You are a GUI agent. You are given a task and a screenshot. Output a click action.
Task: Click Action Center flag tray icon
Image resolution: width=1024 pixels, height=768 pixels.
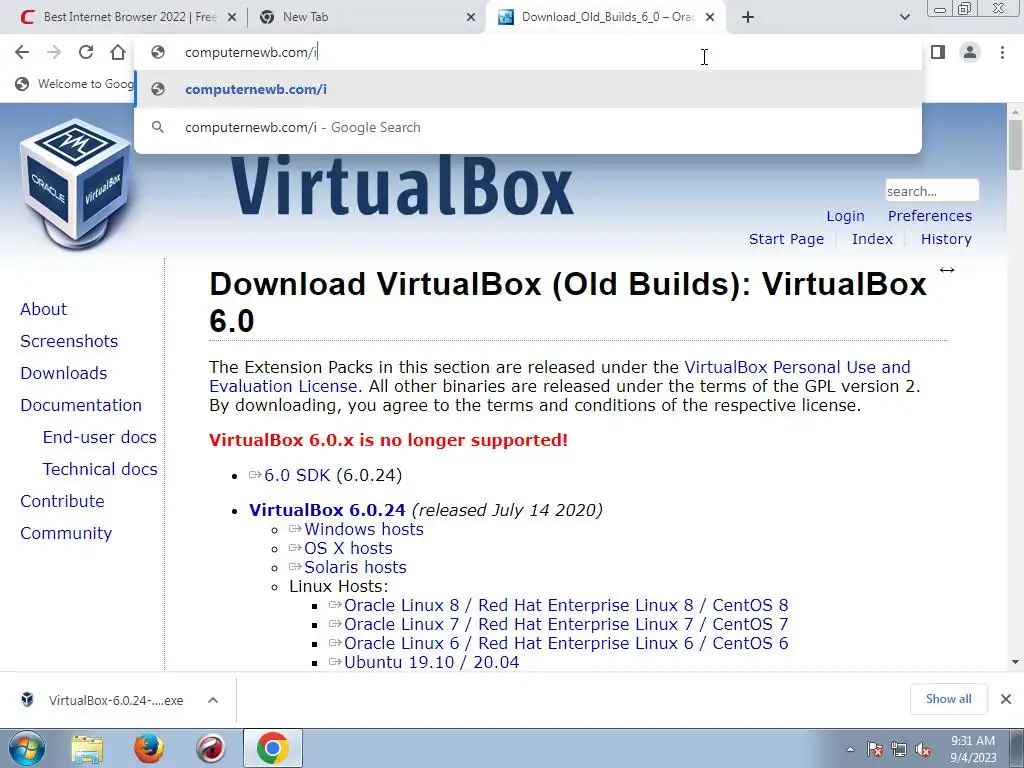(x=875, y=750)
